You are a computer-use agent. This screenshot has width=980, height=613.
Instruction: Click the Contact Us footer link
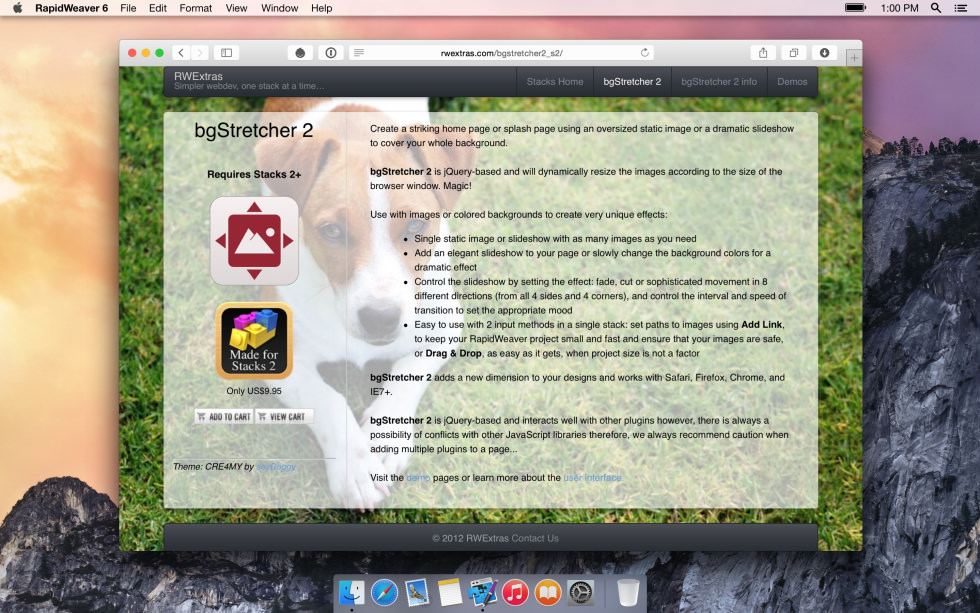pyautogui.click(x=535, y=538)
